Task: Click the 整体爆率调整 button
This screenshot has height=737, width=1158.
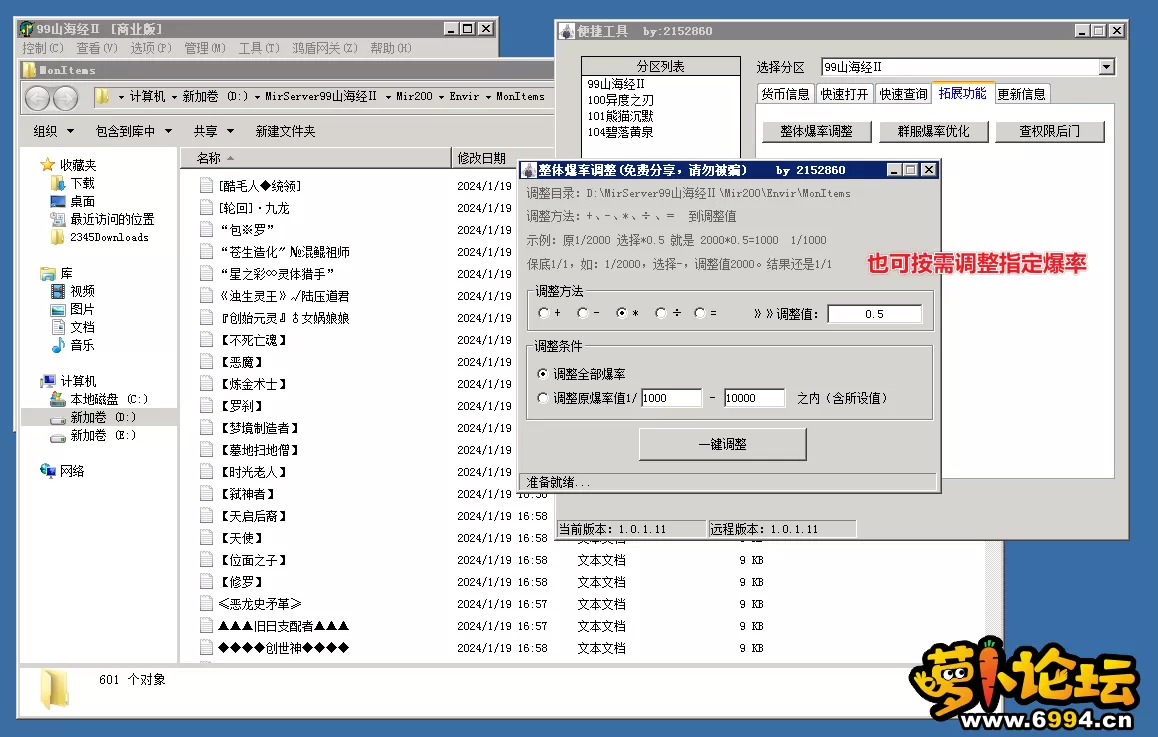Action: point(817,131)
